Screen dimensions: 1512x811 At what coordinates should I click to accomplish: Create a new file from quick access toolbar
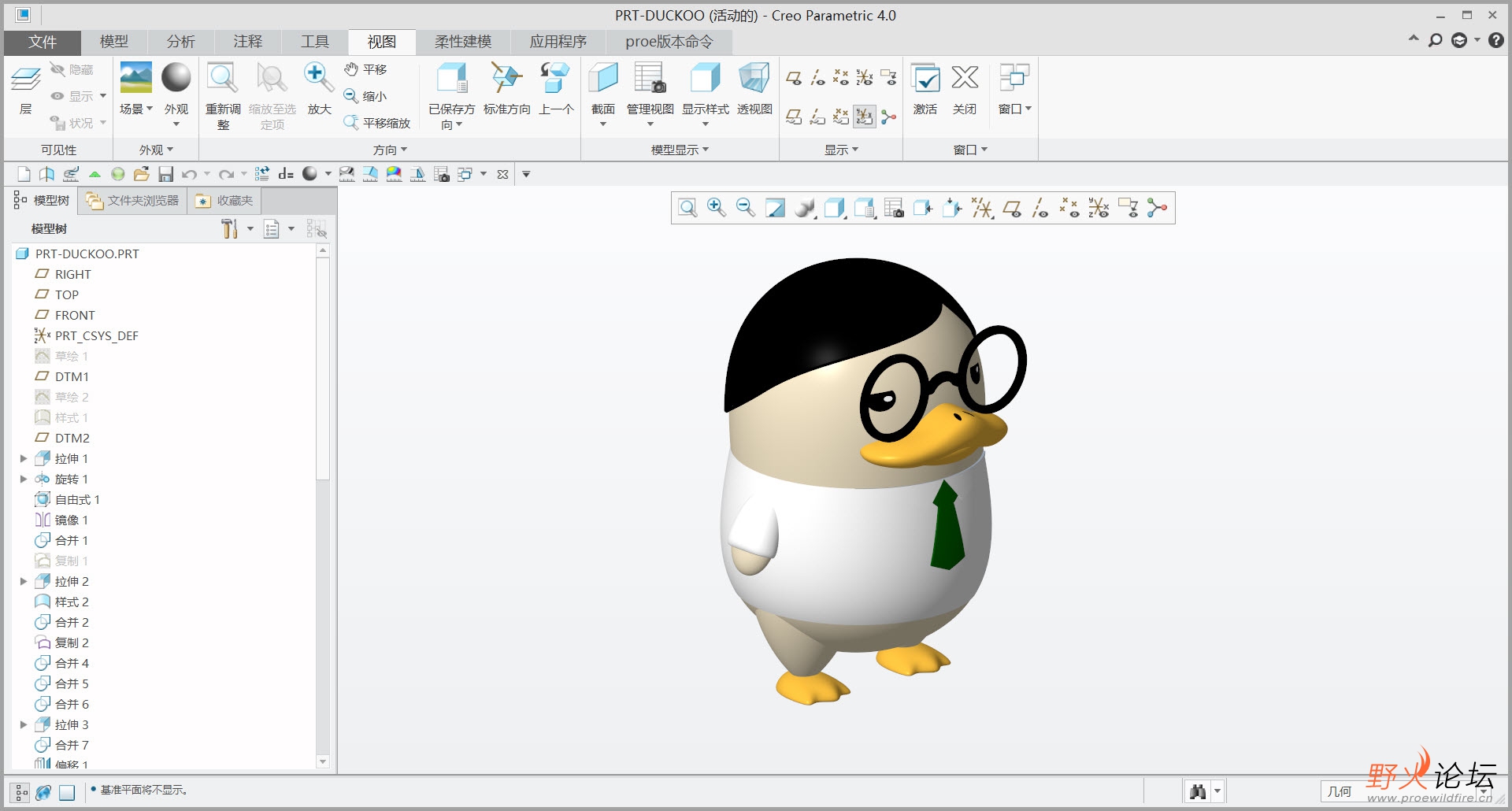pyautogui.click(x=24, y=174)
